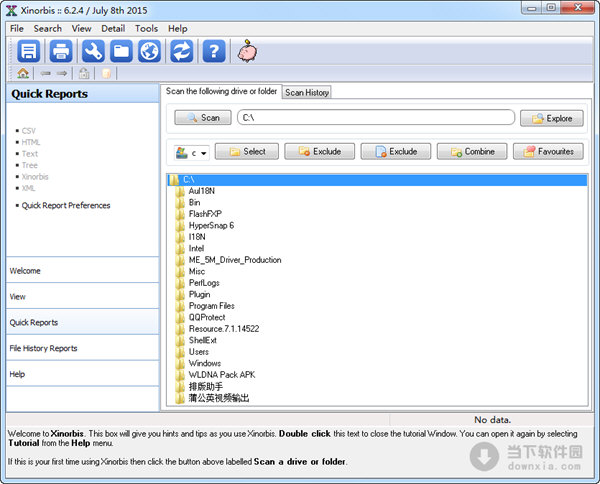Switch to the Scan History tab

coord(307,93)
